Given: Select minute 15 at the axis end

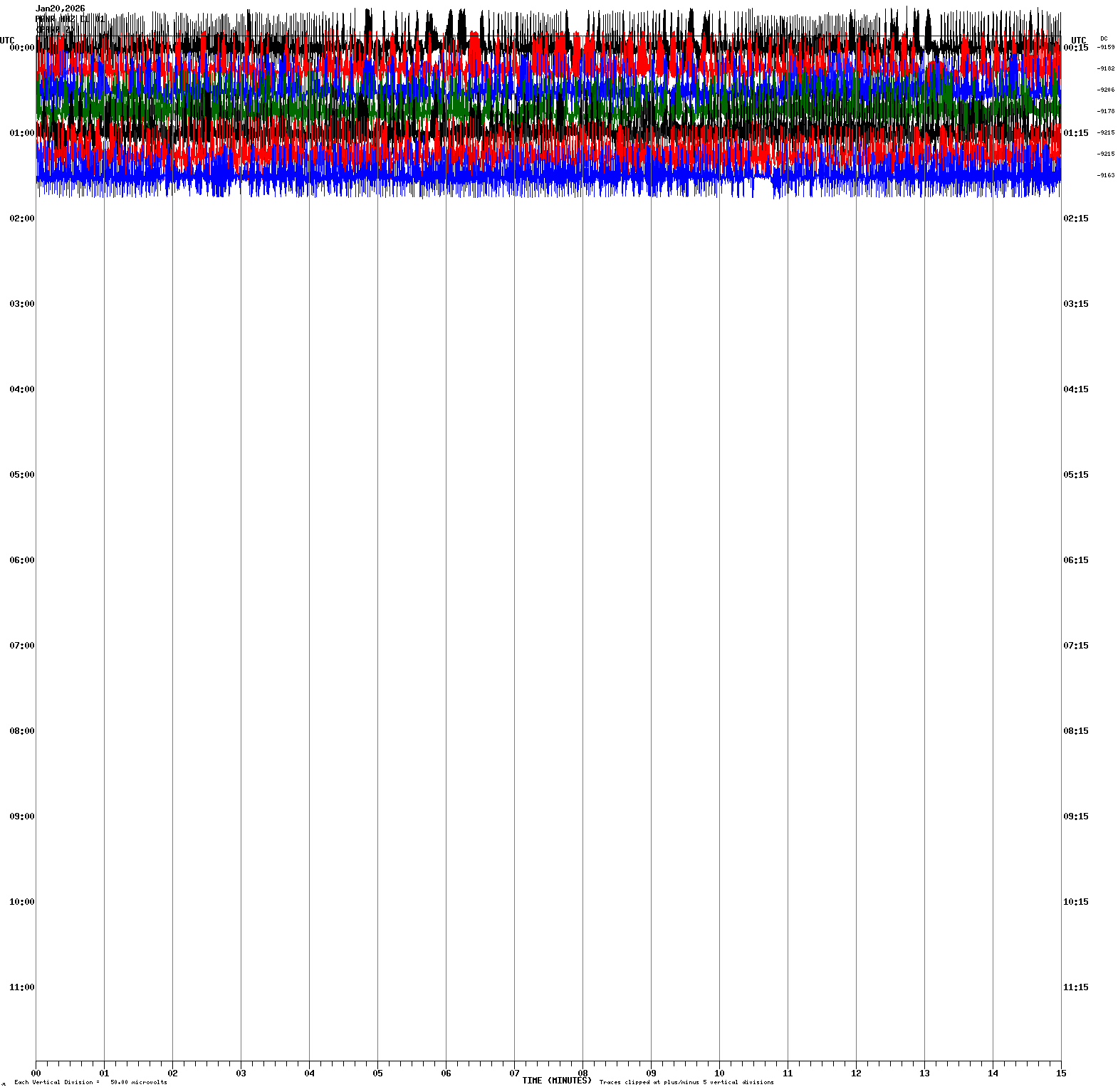Looking at the screenshot, I should pyautogui.click(x=1061, y=1073).
